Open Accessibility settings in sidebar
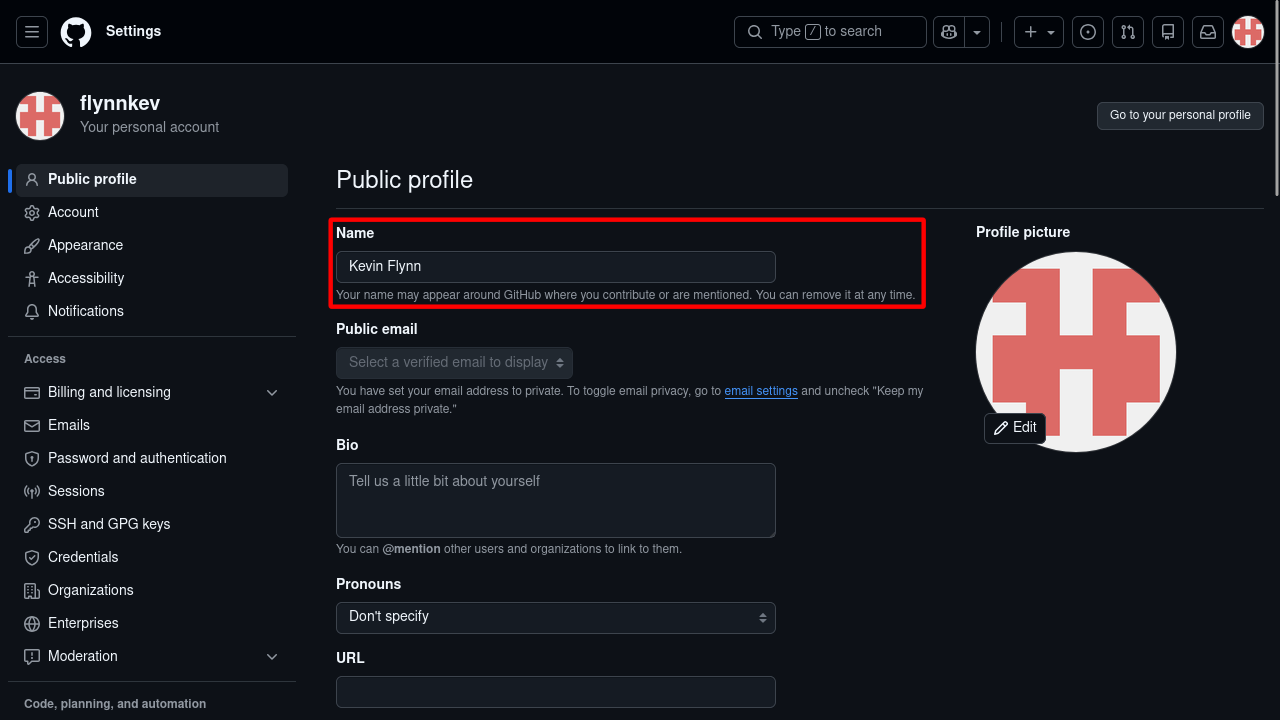The height and width of the screenshot is (720, 1280). pos(152,279)
